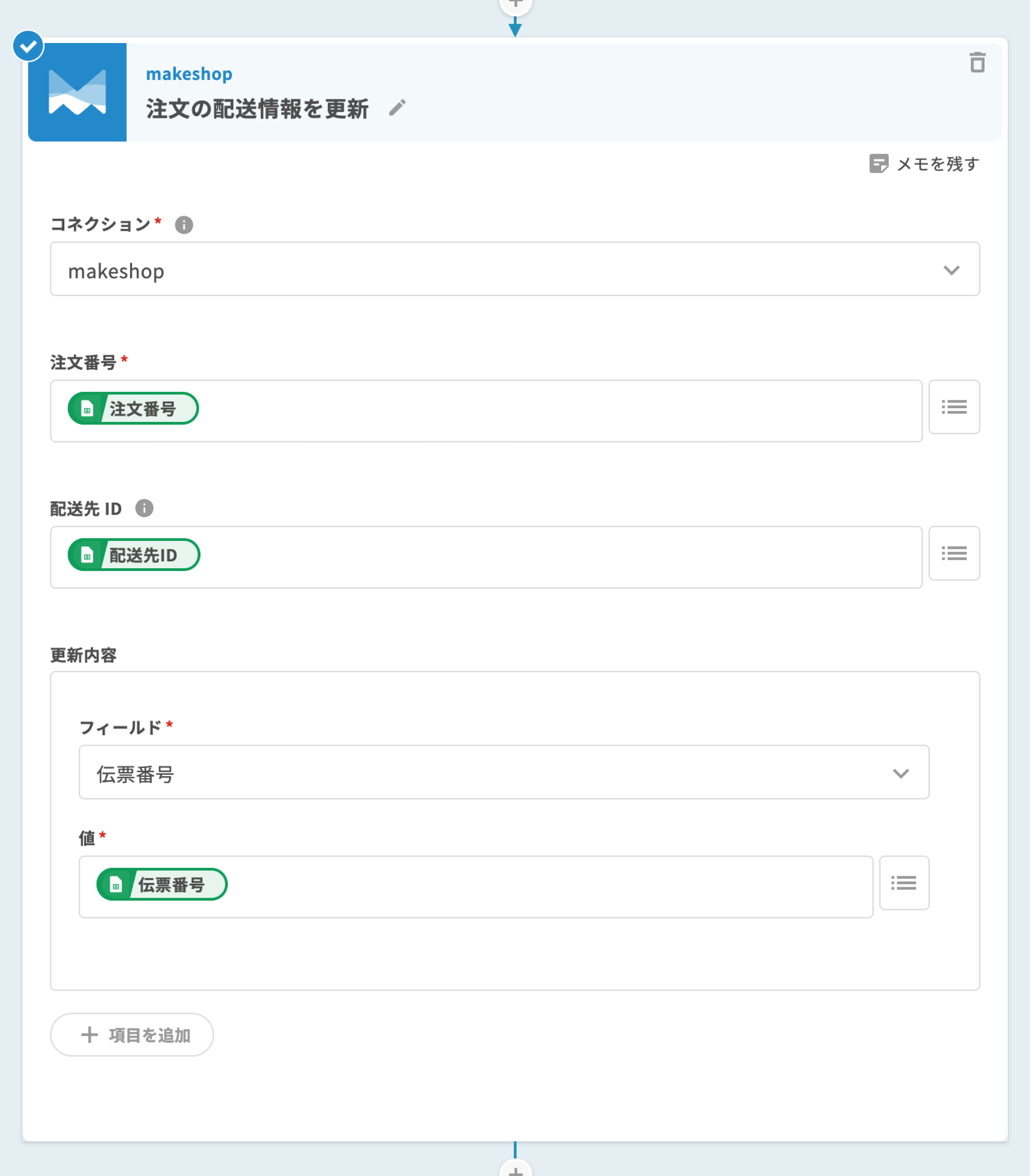Click the info icon beside コネクション
This screenshot has height=1176, width=1030.
click(184, 225)
